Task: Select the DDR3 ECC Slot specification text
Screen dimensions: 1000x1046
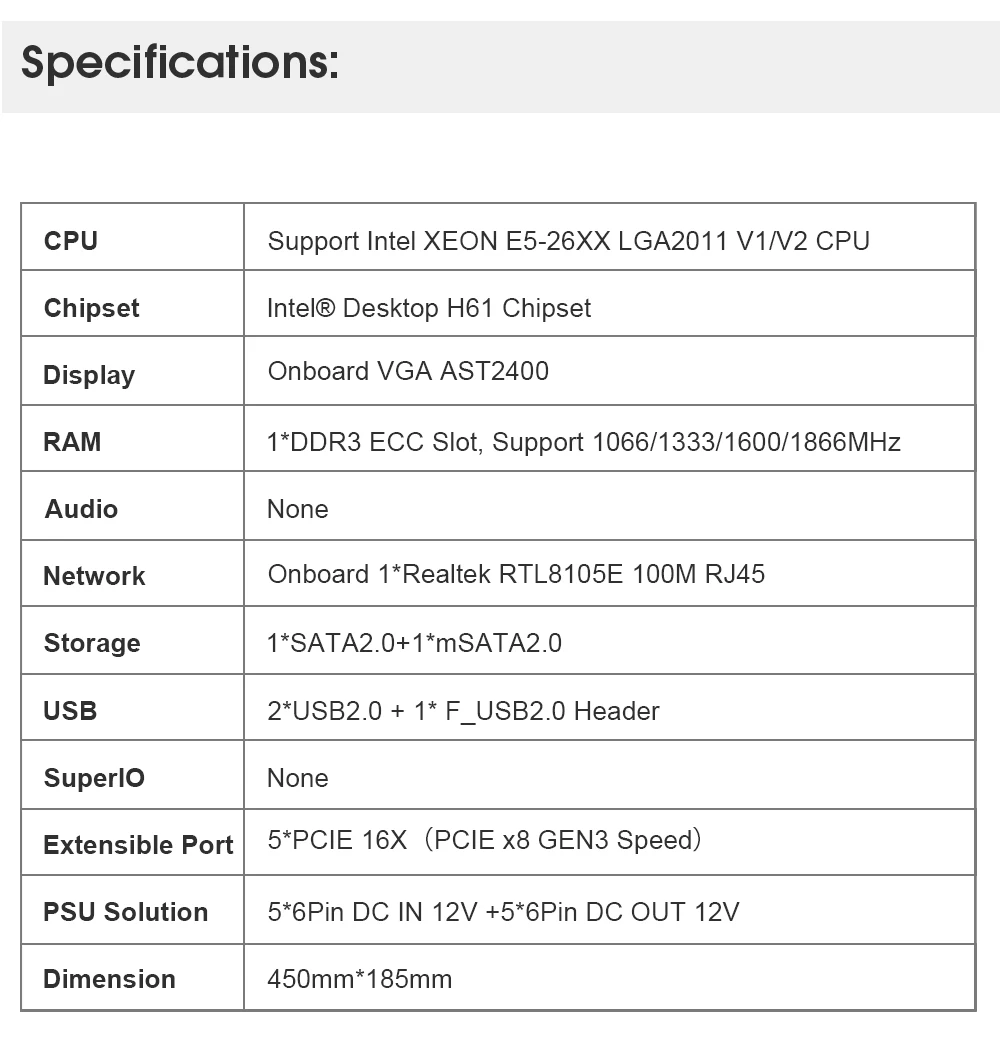Action: tap(584, 442)
